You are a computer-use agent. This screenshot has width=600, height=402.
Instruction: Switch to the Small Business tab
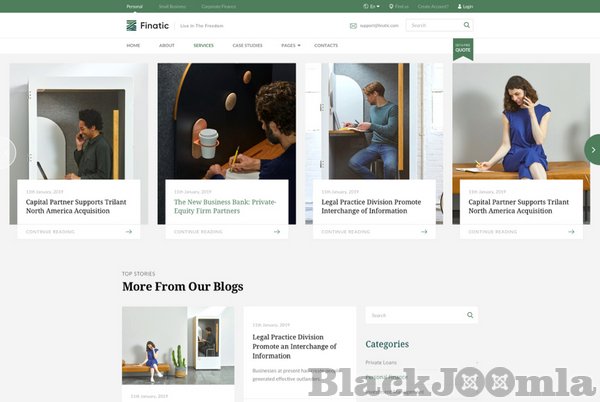[171, 6]
